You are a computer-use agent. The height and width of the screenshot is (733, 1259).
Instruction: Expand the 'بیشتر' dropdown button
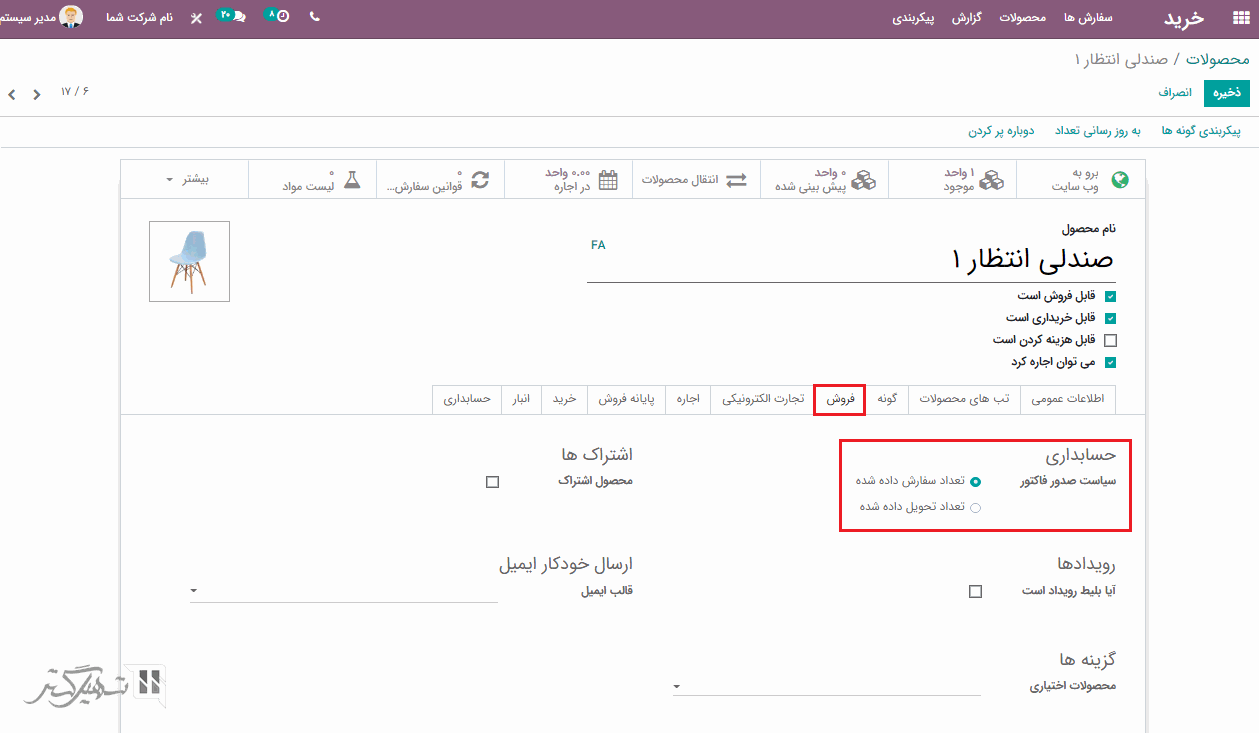[187, 180]
